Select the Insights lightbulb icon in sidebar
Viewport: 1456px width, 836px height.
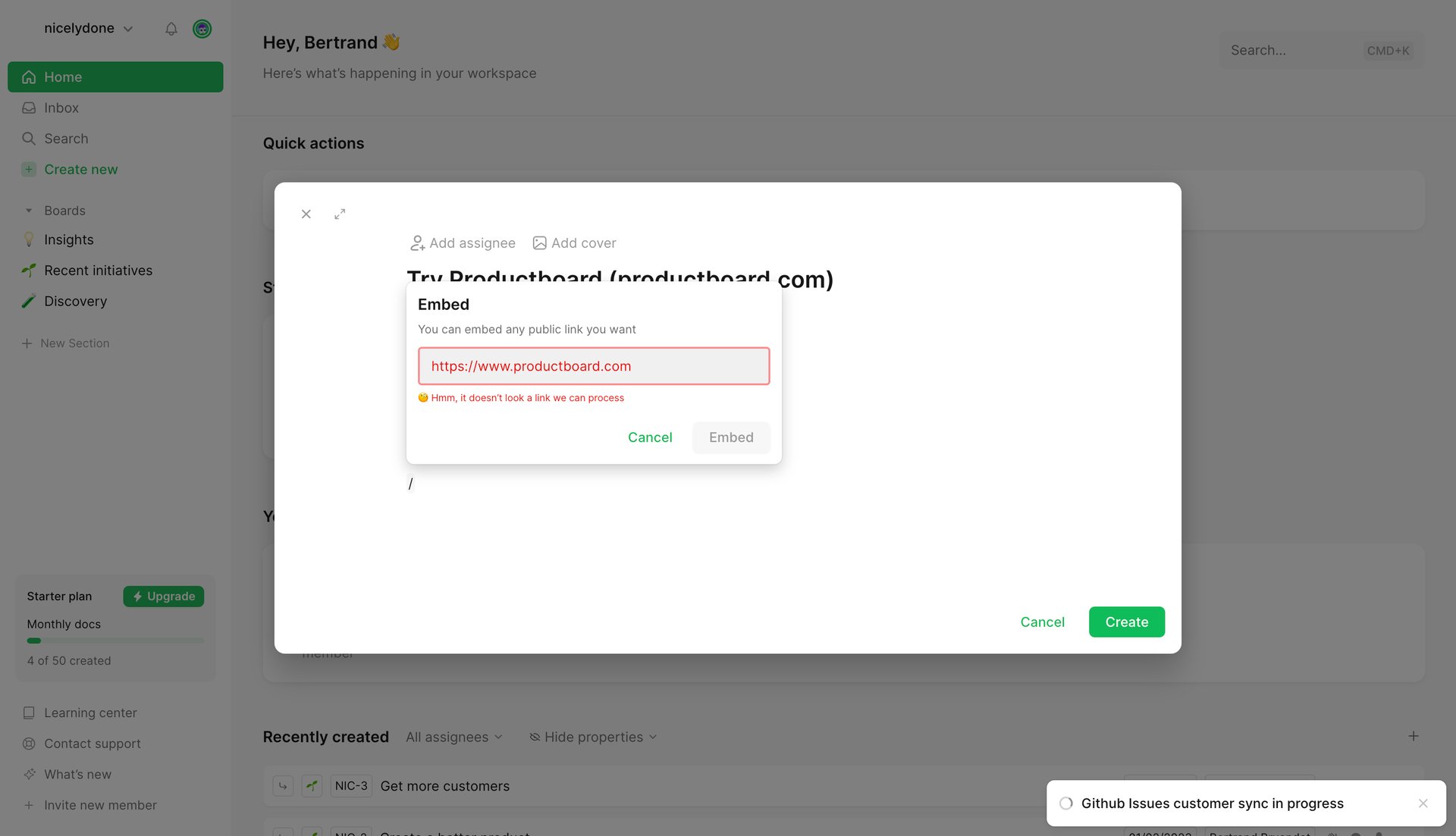[29, 240]
